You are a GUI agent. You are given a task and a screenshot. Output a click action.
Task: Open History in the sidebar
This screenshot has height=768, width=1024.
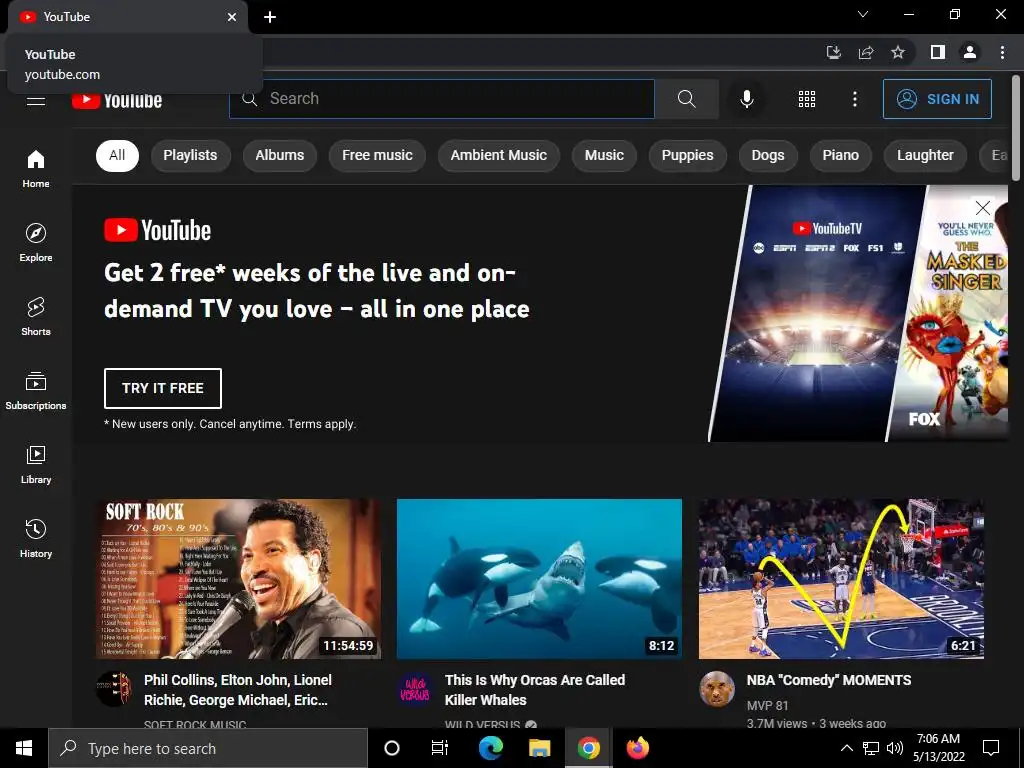tap(36, 539)
